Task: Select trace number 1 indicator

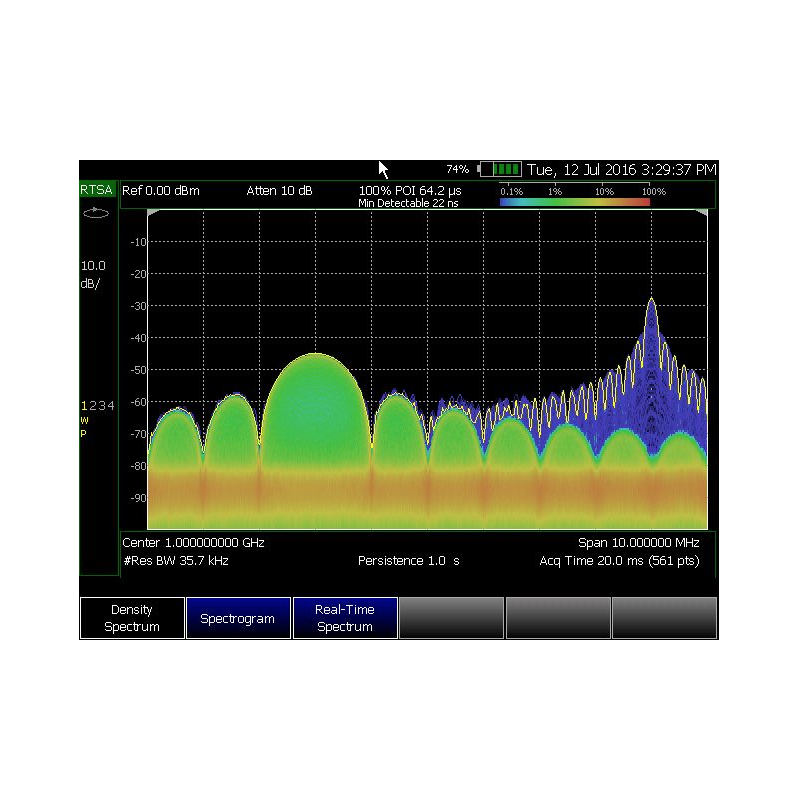Action: (x=84, y=406)
